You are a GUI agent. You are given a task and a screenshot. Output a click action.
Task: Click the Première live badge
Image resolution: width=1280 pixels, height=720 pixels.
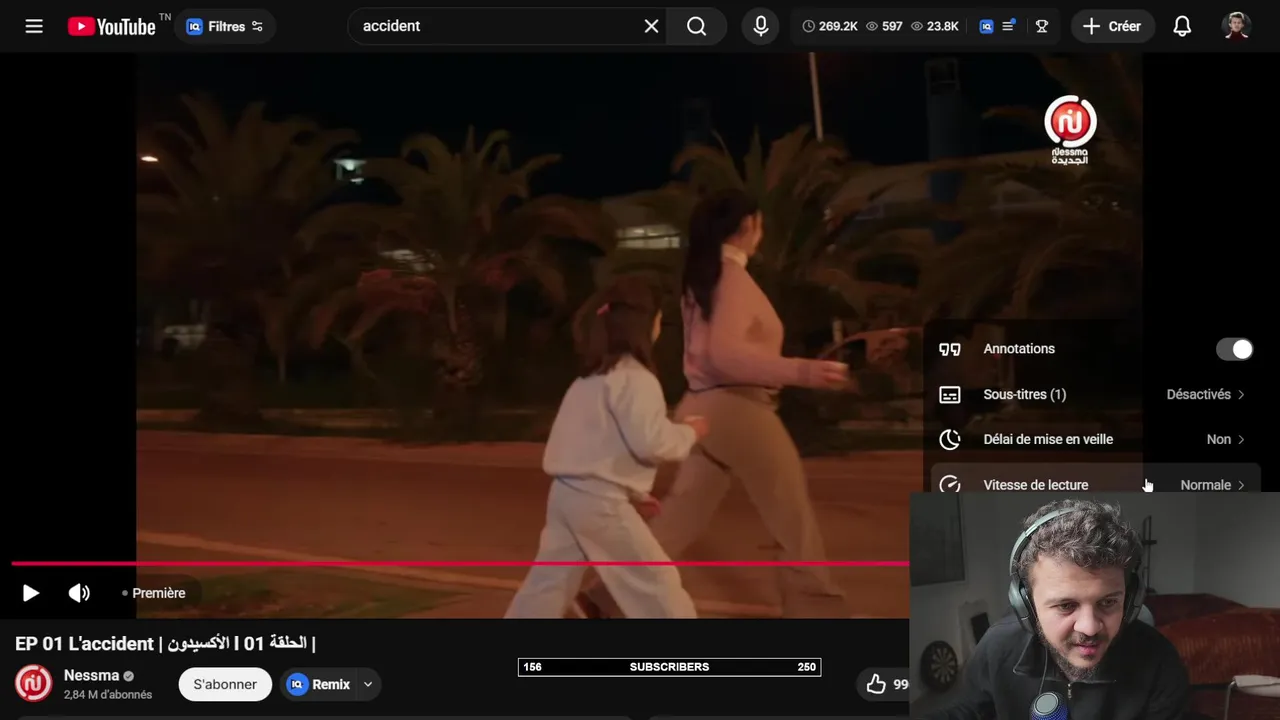click(154, 593)
